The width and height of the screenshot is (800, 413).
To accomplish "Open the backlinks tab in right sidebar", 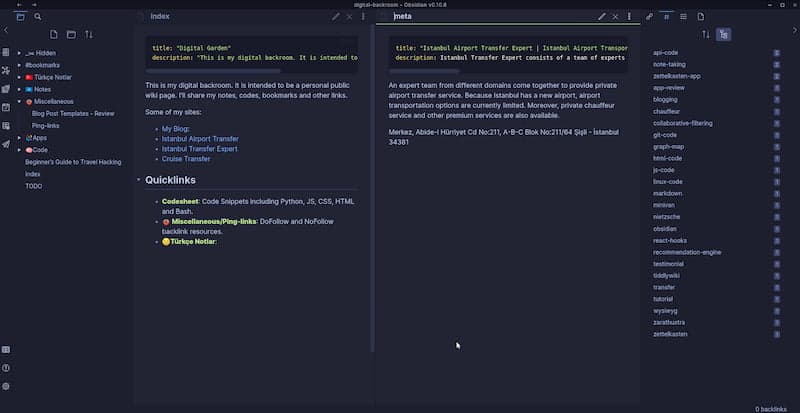I will pos(649,17).
